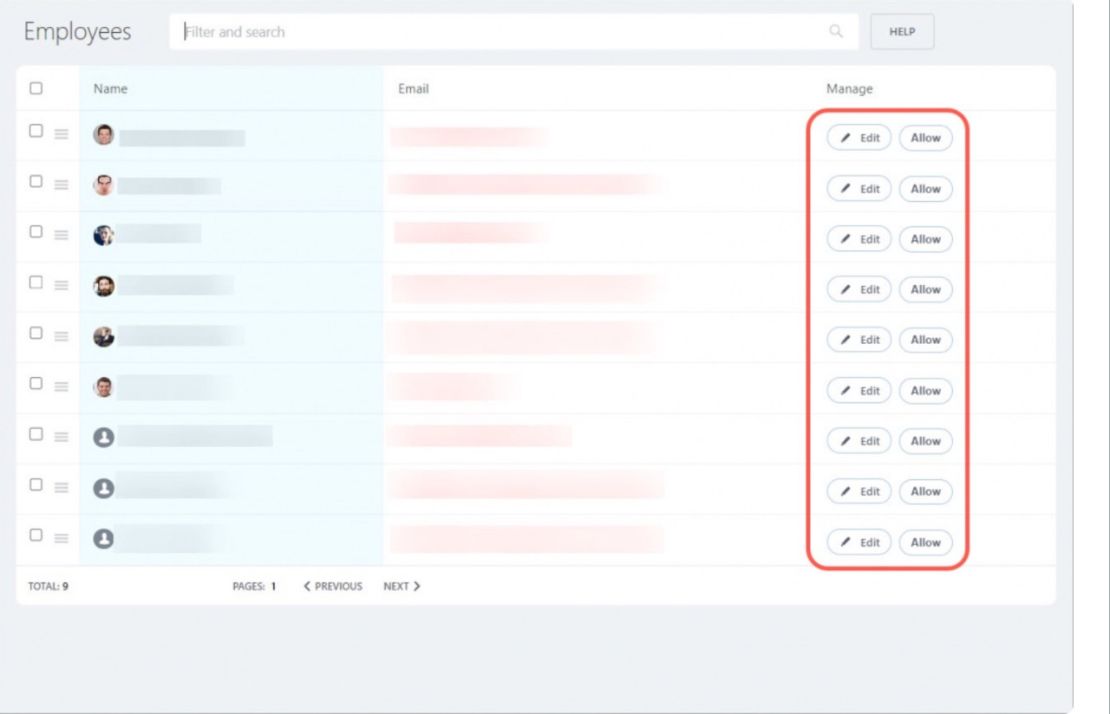Click the avatar photo of the fifth employee
The width and height of the screenshot is (1110, 714).
pos(103,337)
